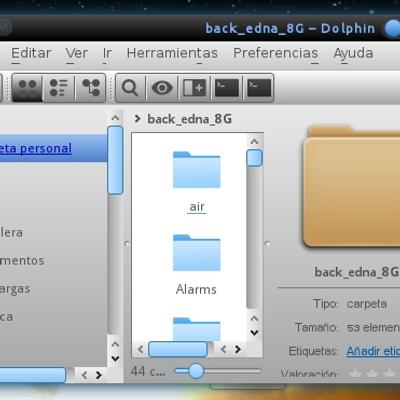The image size is (400, 400).
Task: Open the Editar menu
Action: (31, 53)
